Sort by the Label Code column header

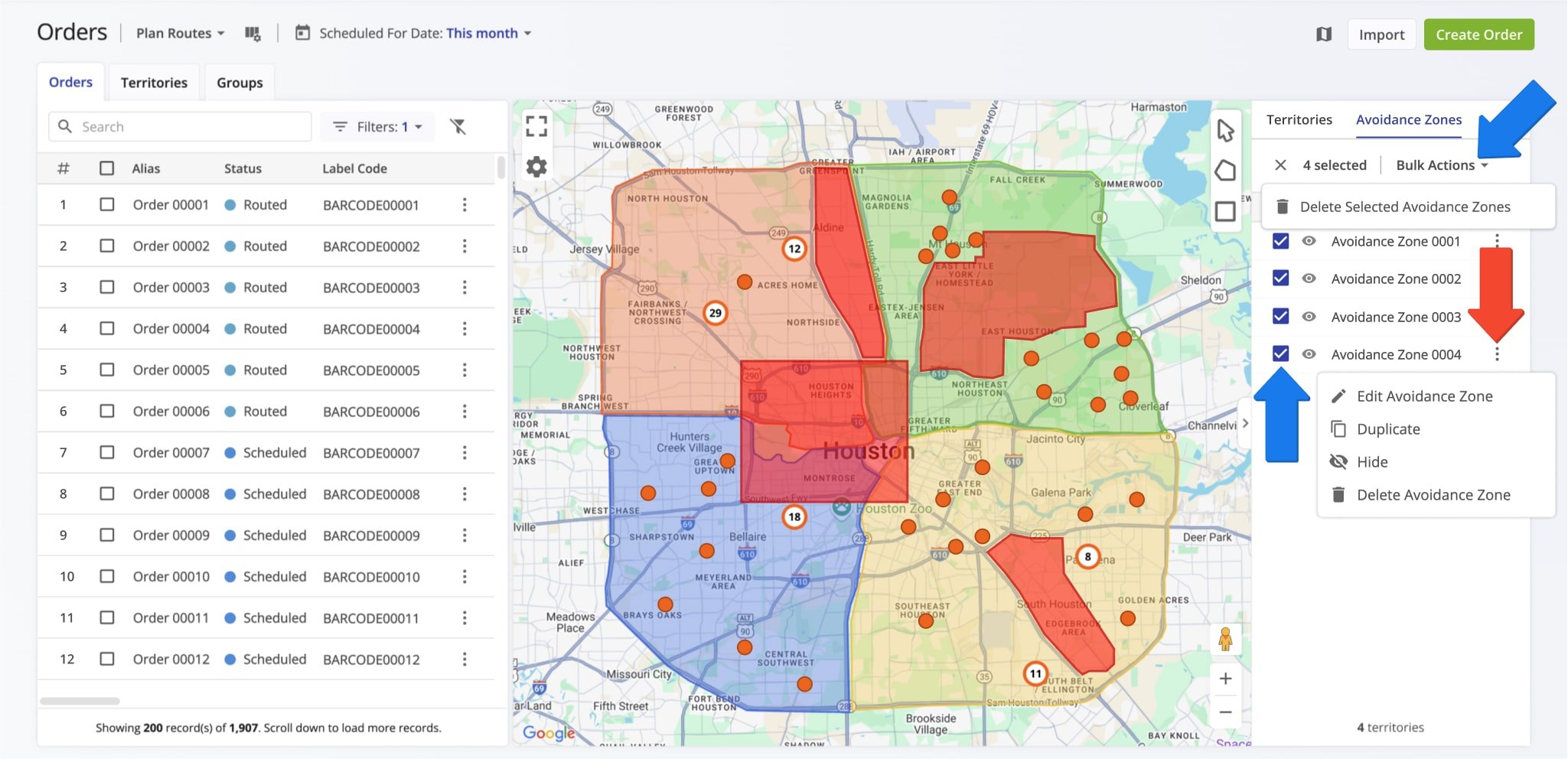pyautogui.click(x=354, y=168)
